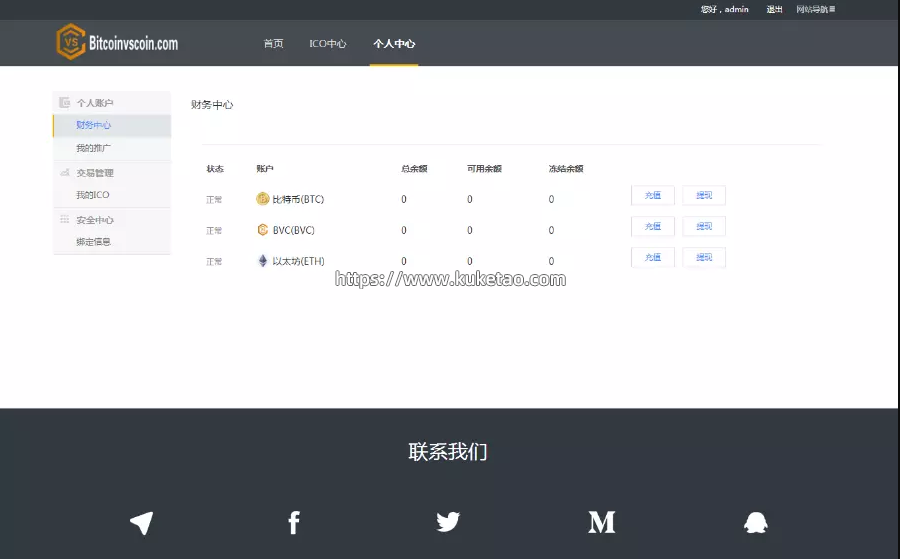
Task: Click the 交易管理 chart icon in sidebar
Action: (x=64, y=172)
